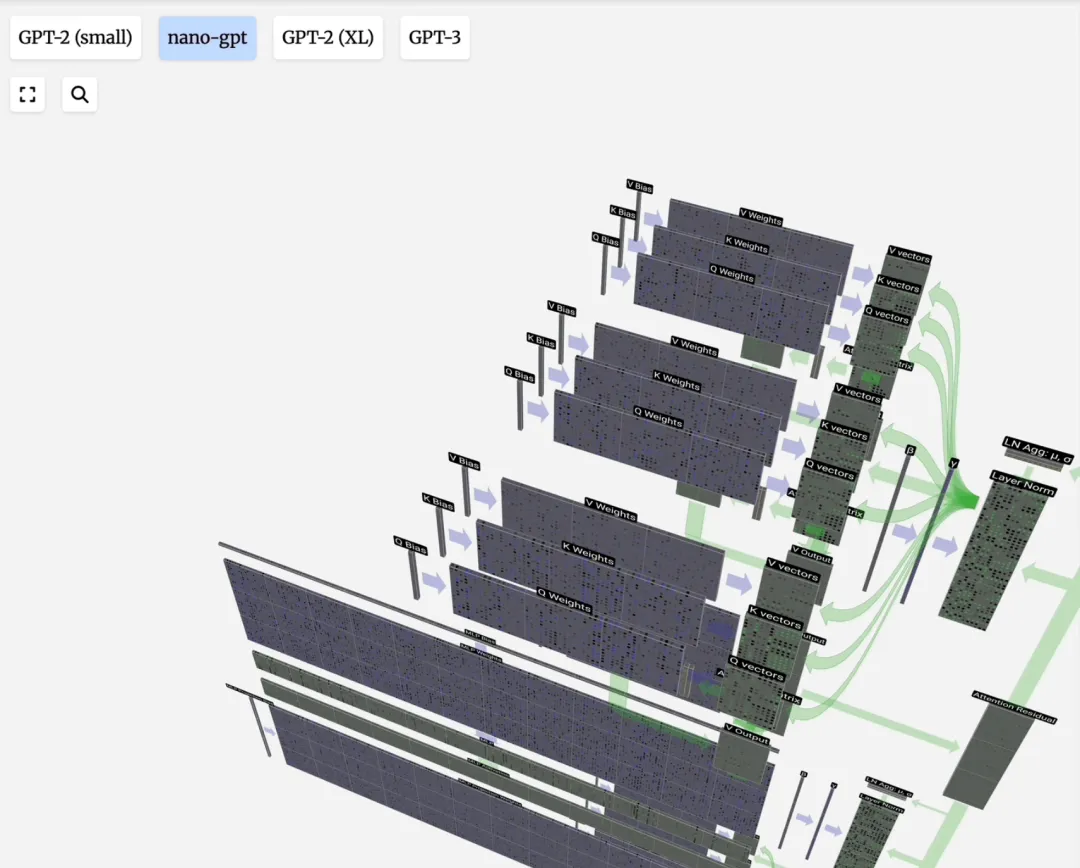Image resolution: width=1080 pixels, height=868 pixels.
Task: Click the lowest V Output label
Action: click(x=746, y=734)
